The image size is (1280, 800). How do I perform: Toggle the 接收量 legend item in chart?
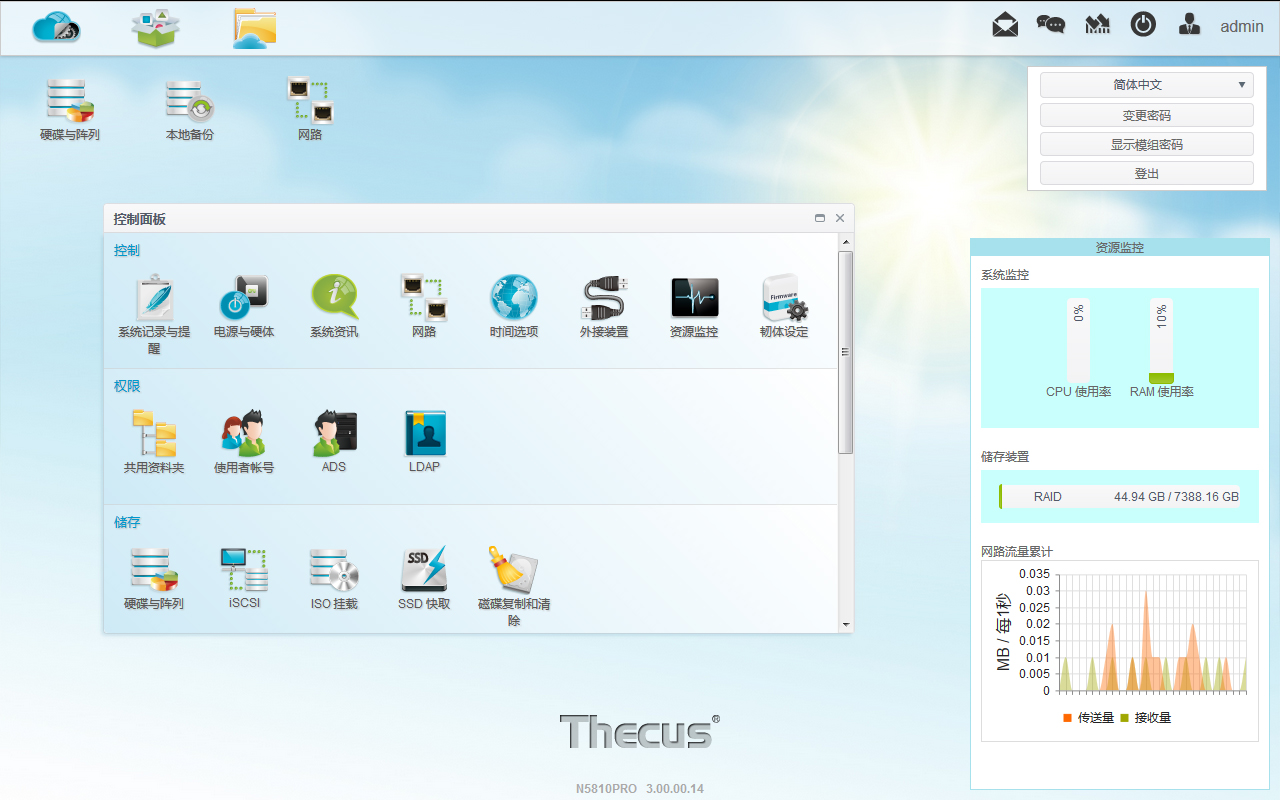pyautogui.click(x=1145, y=718)
